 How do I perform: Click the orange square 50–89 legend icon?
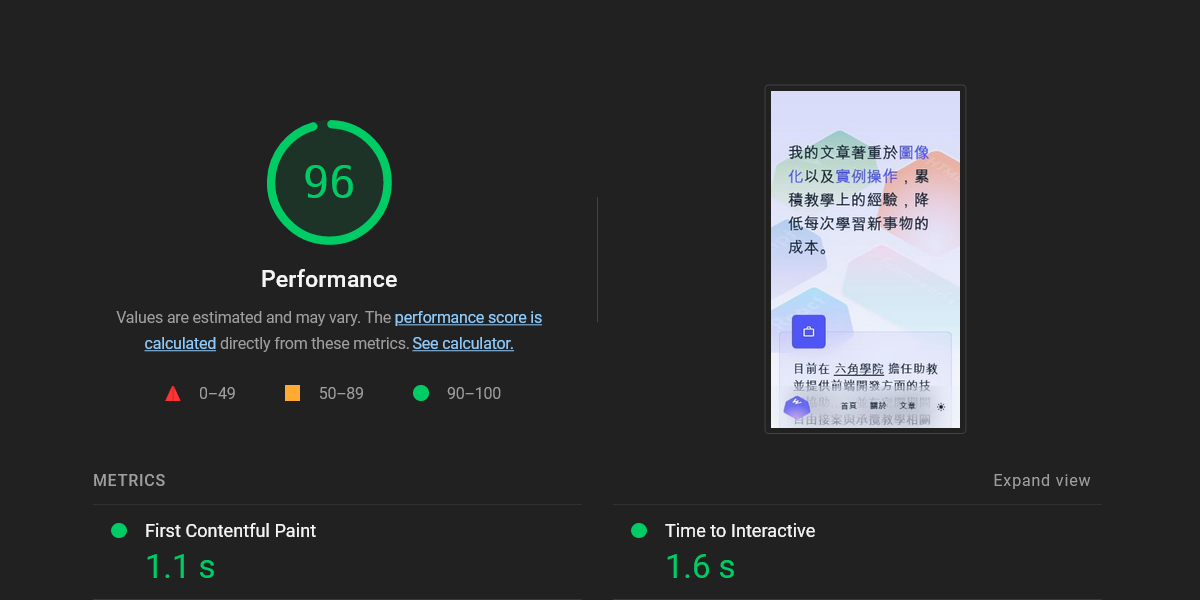[x=292, y=394]
